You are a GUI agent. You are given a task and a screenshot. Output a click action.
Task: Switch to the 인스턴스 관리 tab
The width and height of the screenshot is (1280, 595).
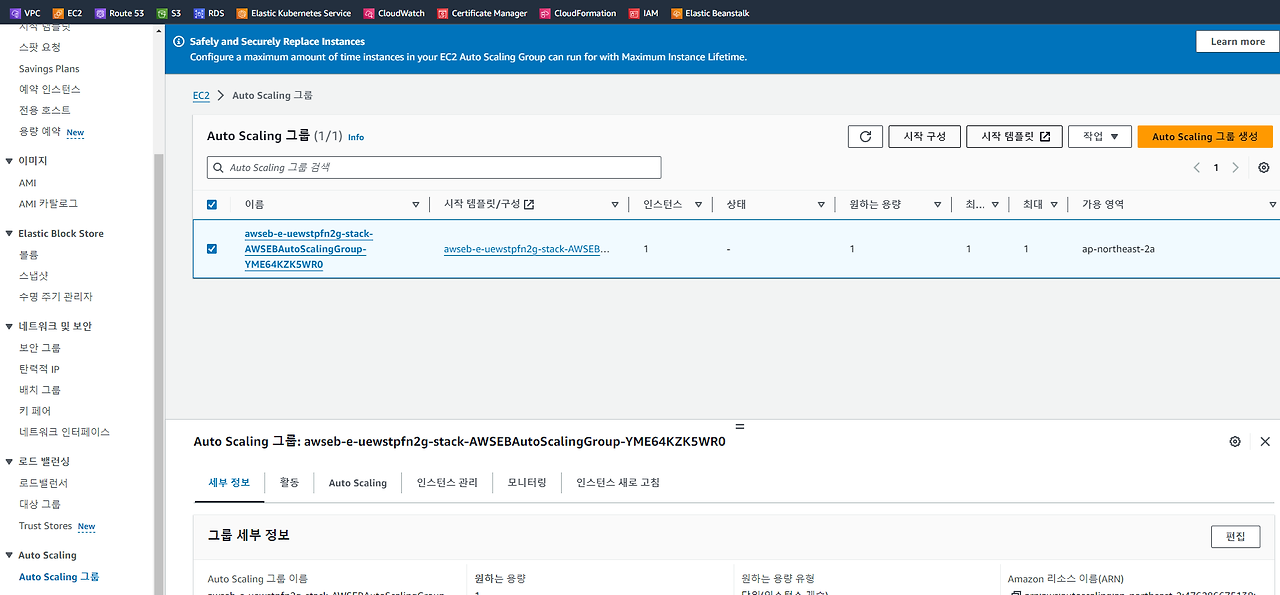(x=447, y=482)
